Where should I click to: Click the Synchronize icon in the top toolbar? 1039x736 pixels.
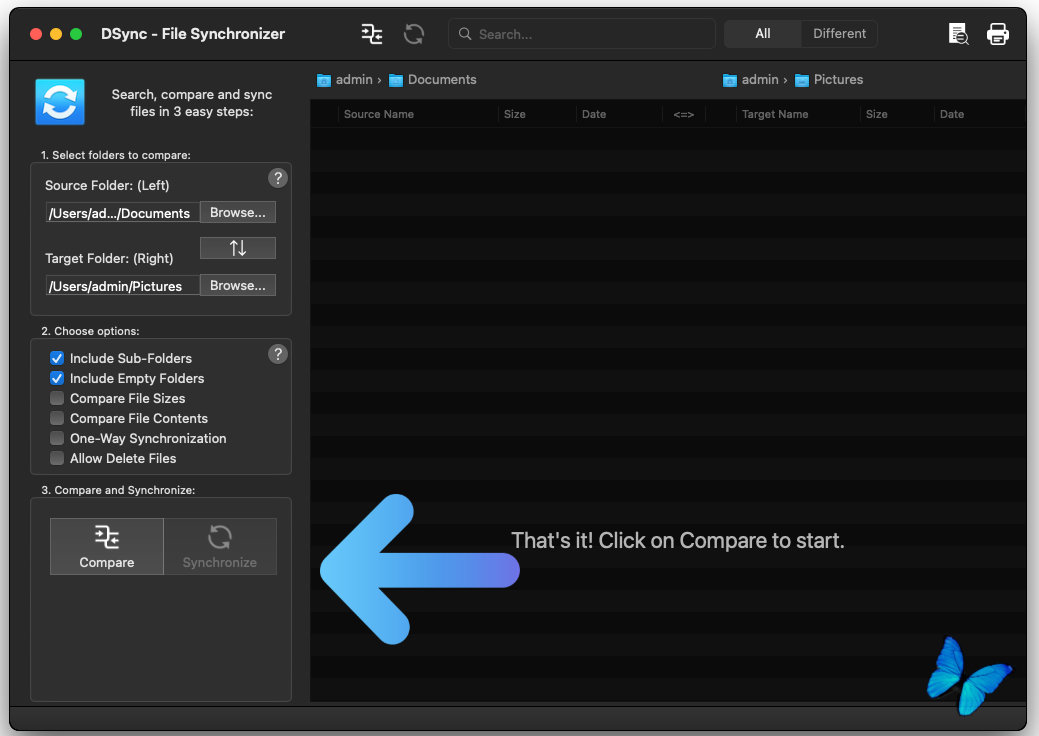pos(414,34)
